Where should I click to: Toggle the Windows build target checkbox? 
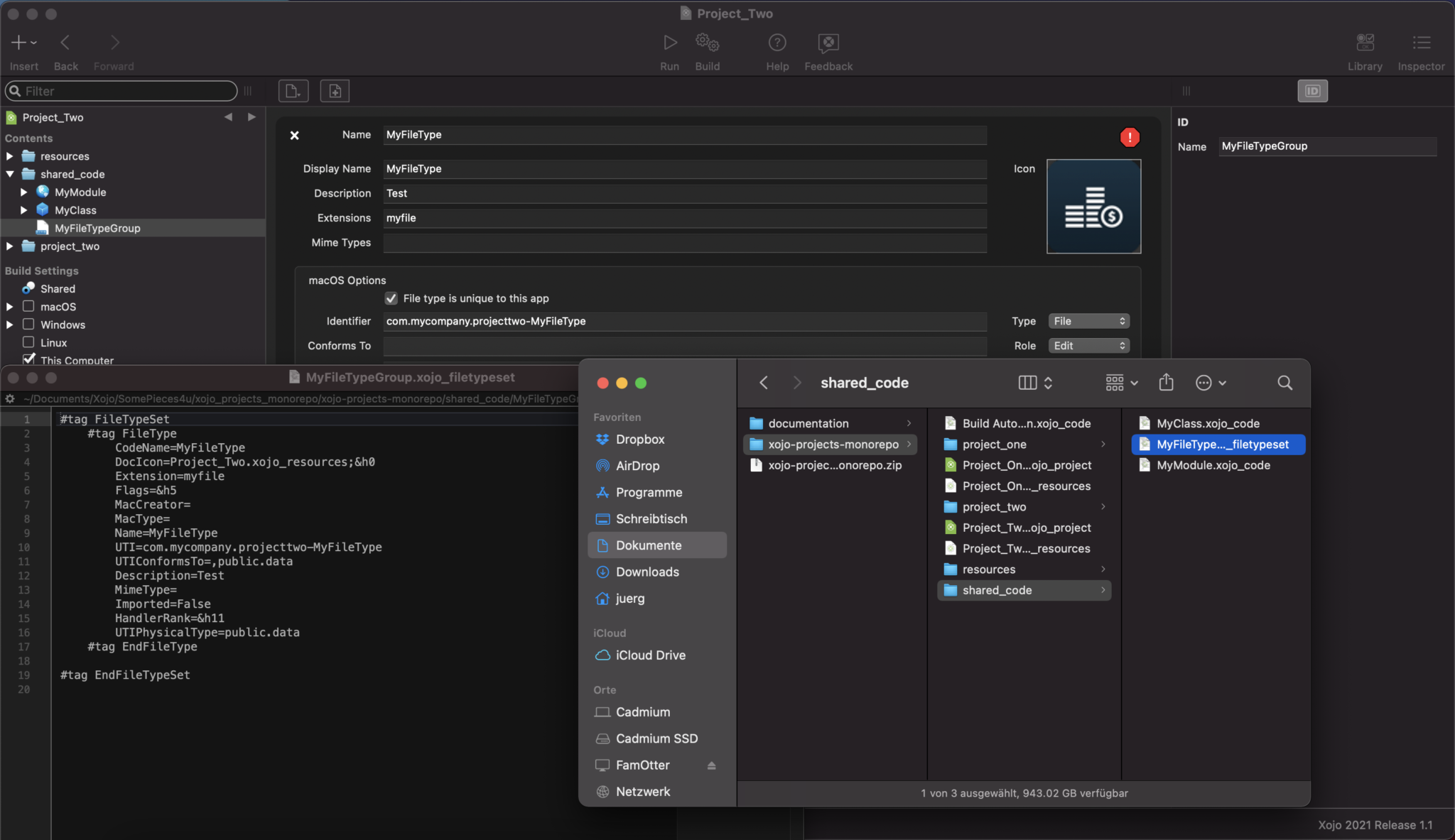click(28, 324)
